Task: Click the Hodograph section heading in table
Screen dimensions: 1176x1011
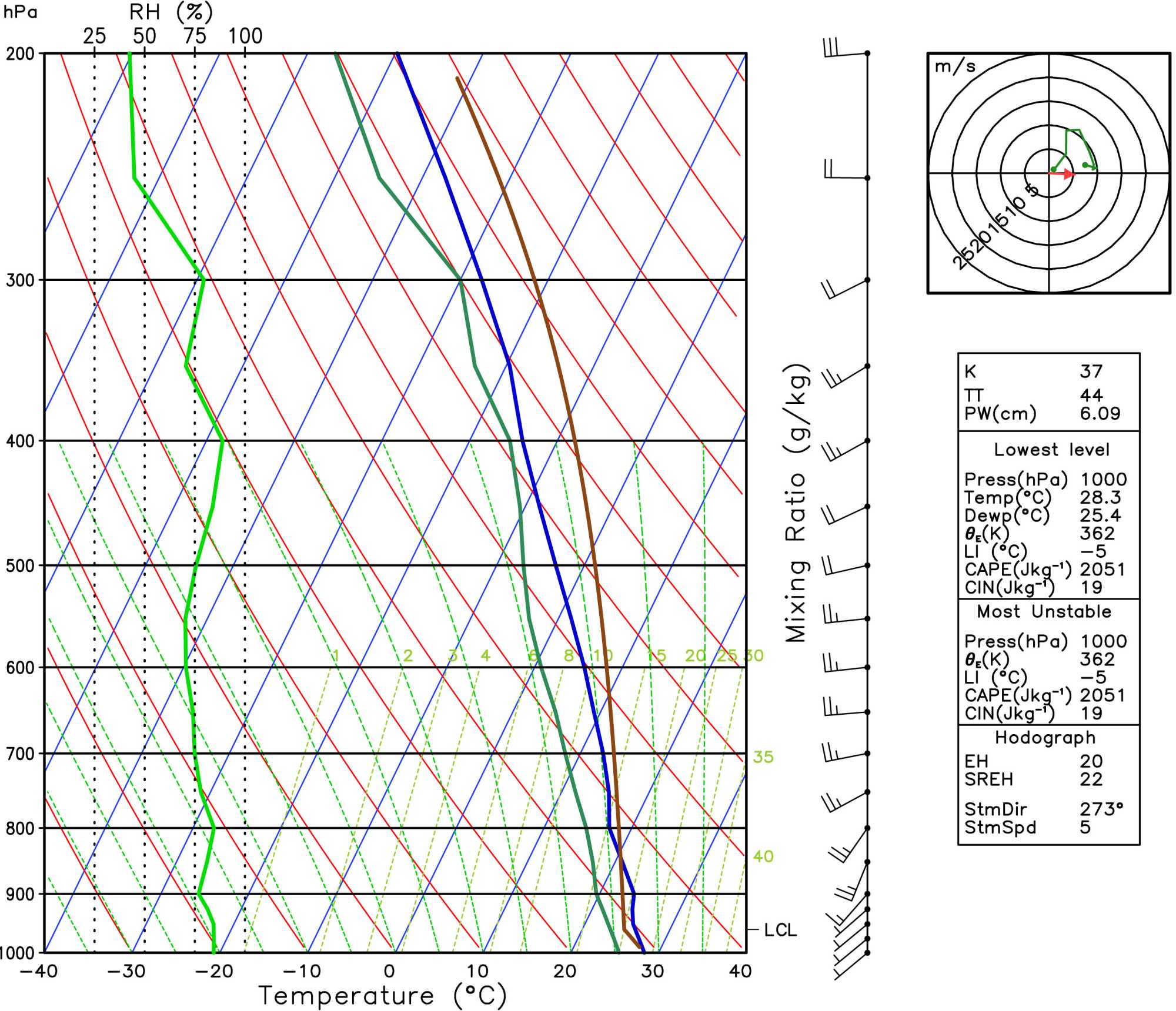Action: pyautogui.click(x=1045, y=737)
